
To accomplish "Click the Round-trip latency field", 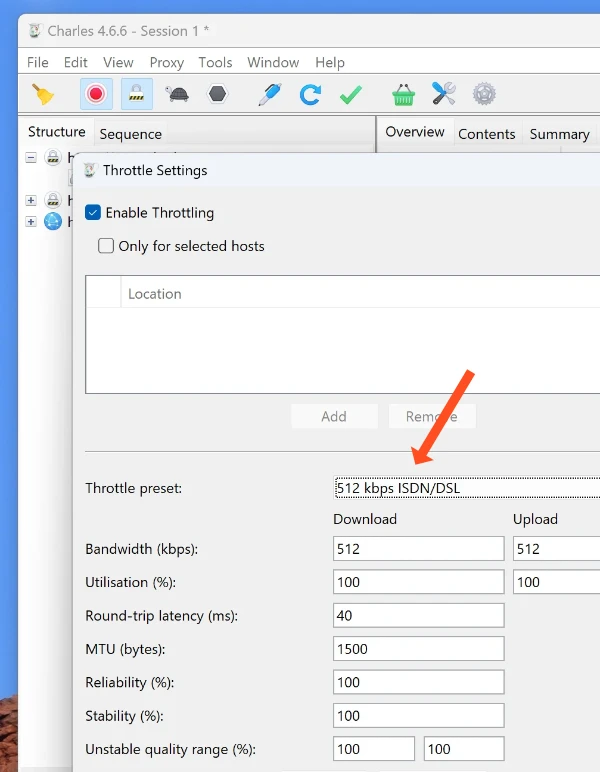I will tap(418, 615).
